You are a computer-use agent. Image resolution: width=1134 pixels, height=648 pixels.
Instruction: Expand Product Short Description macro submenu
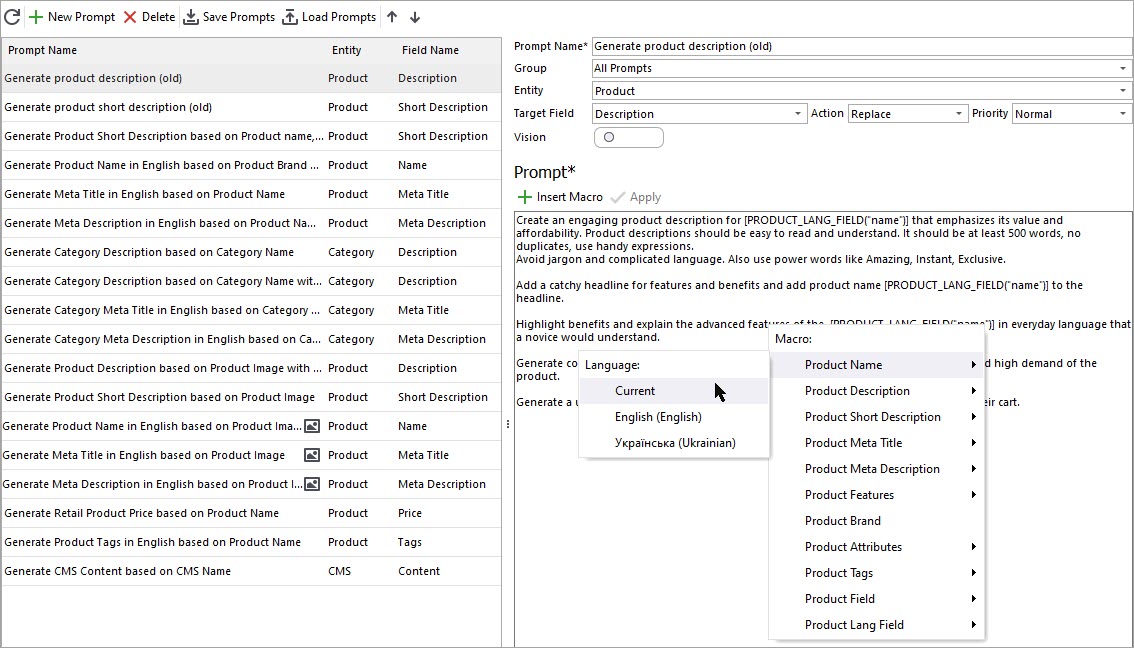(x=877, y=417)
